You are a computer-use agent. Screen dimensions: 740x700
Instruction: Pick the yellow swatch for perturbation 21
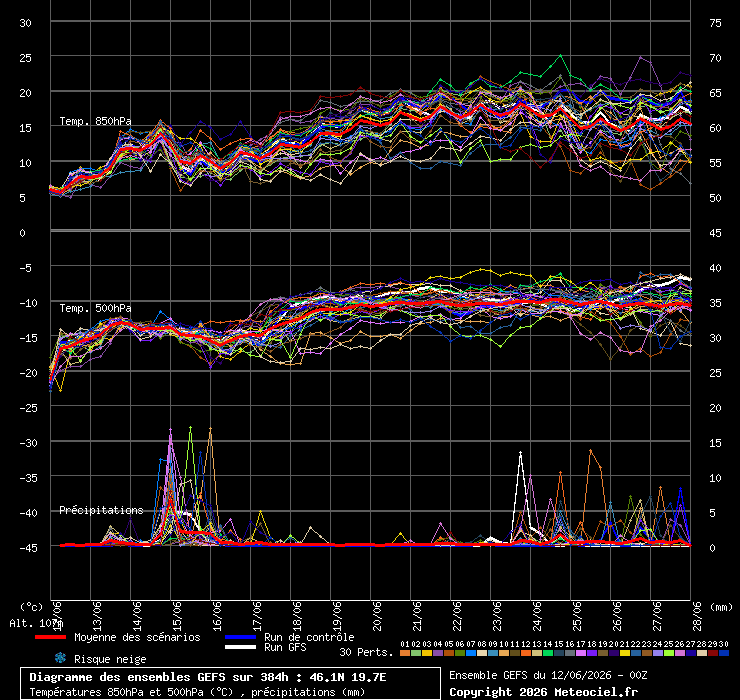(625, 653)
